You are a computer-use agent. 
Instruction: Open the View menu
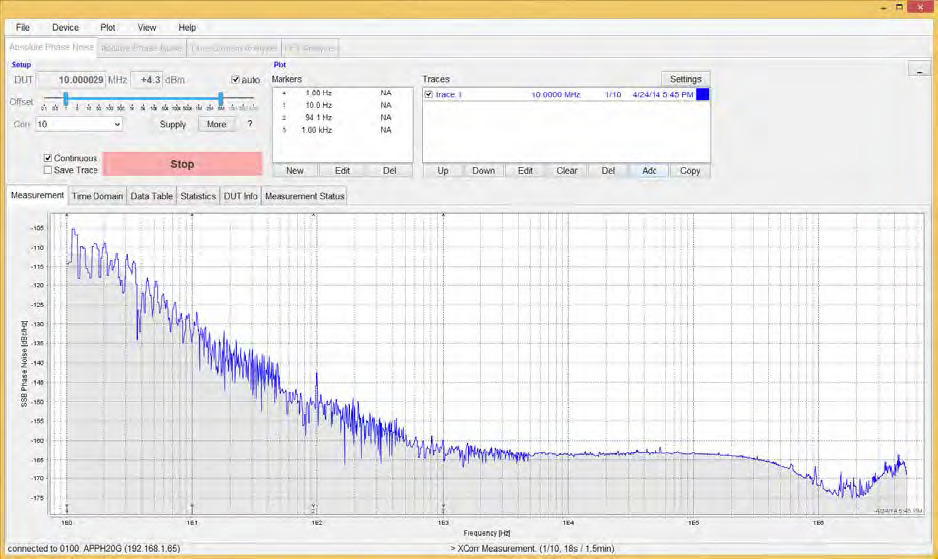147,28
